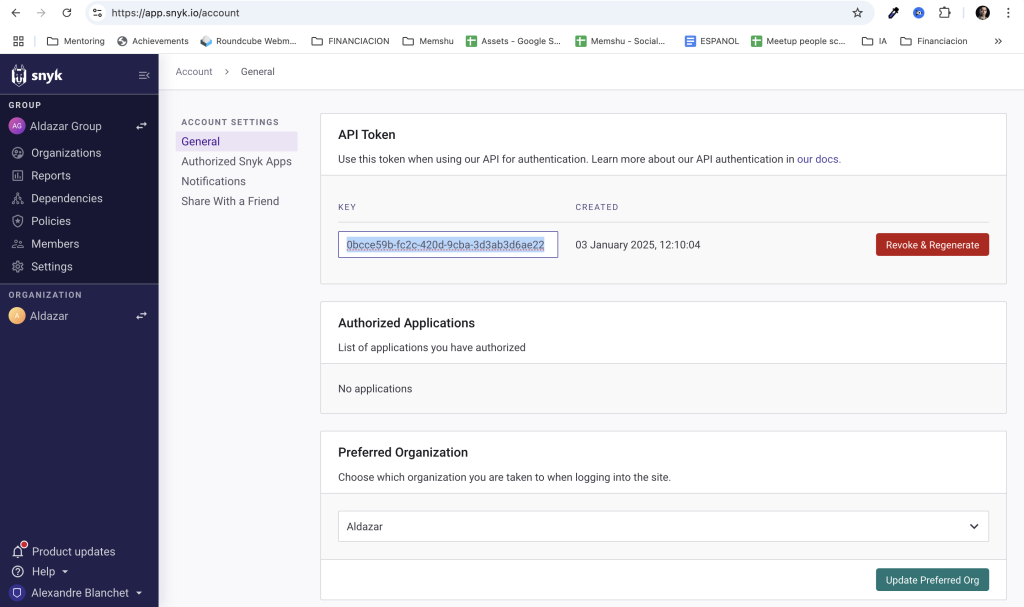
Task: Click the creation date '03 January 2025, 12:10:04'
Action: coord(637,244)
